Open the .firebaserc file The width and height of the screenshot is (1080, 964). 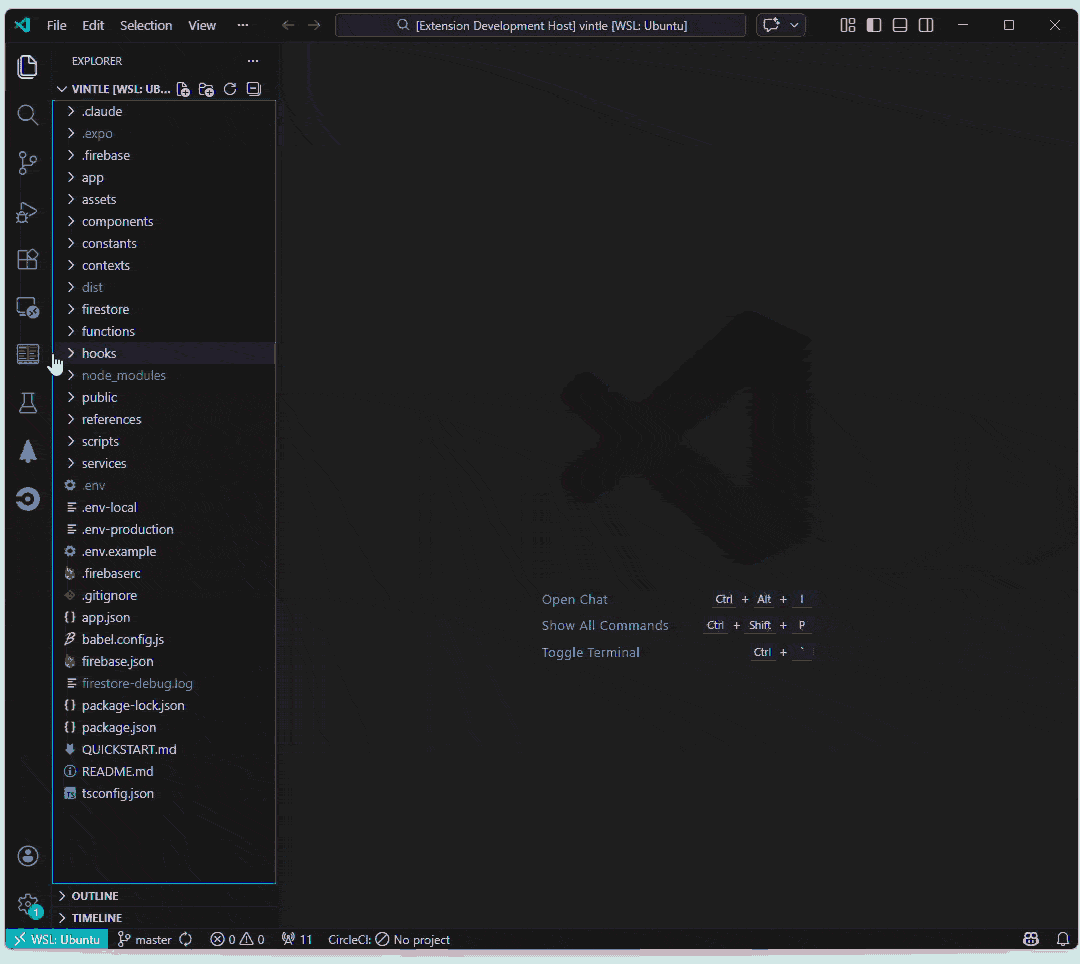[x=164, y=573]
